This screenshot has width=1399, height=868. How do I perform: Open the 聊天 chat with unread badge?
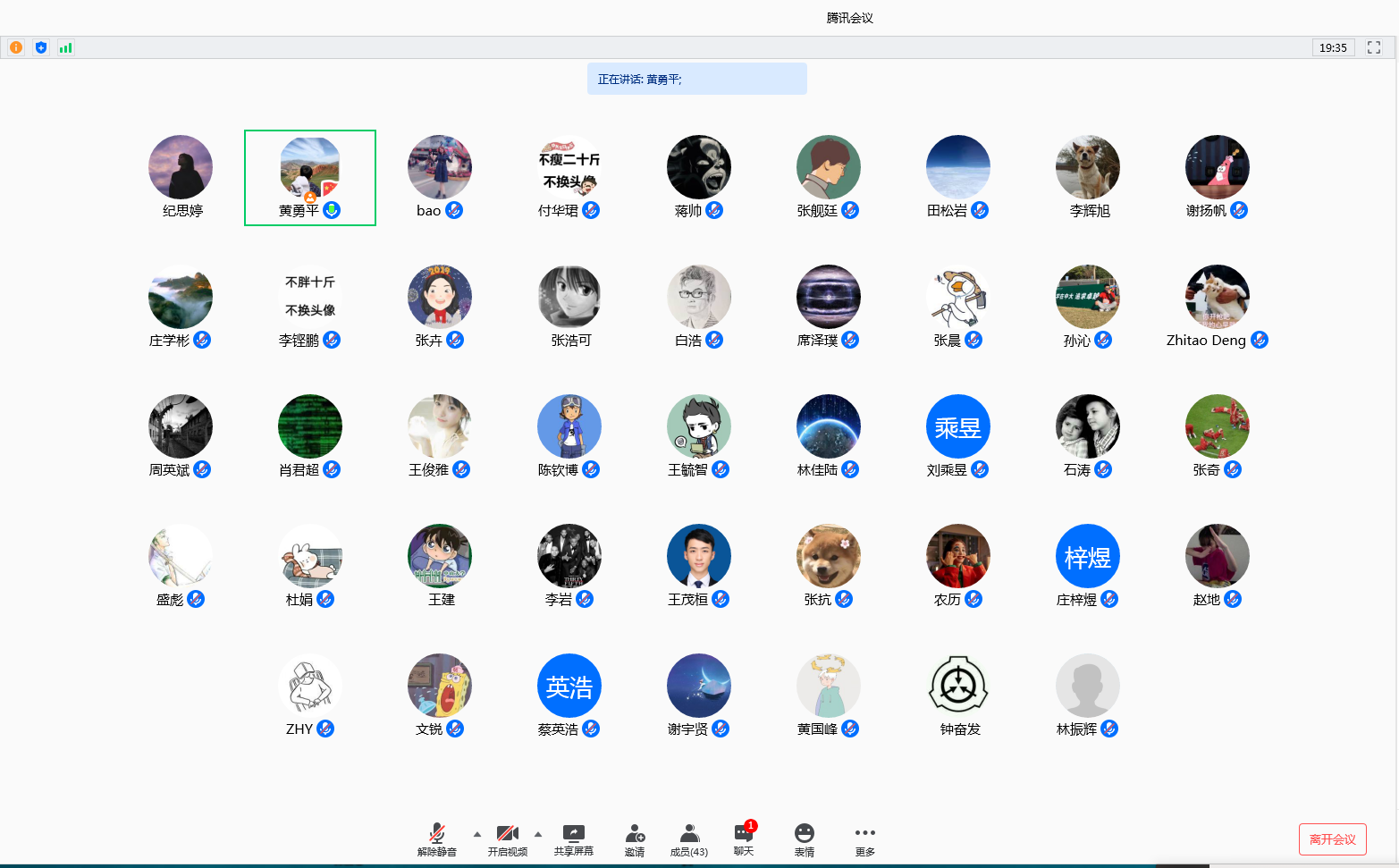click(x=744, y=839)
